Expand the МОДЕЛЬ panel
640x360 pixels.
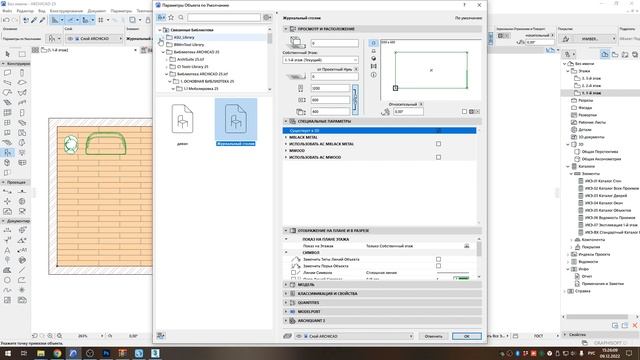pyautogui.click(x=286, y=284)
